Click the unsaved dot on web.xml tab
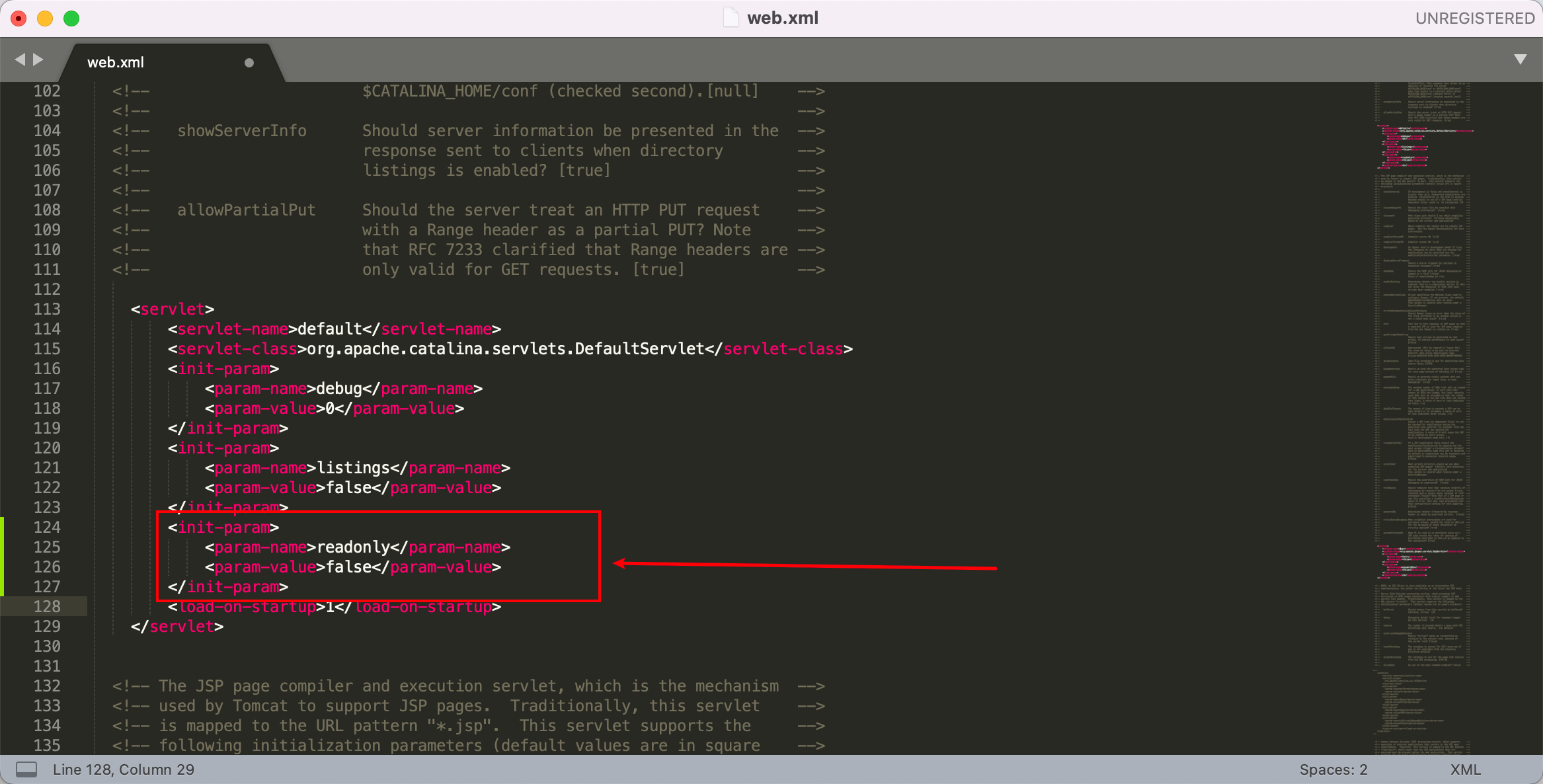 point(249,63)
